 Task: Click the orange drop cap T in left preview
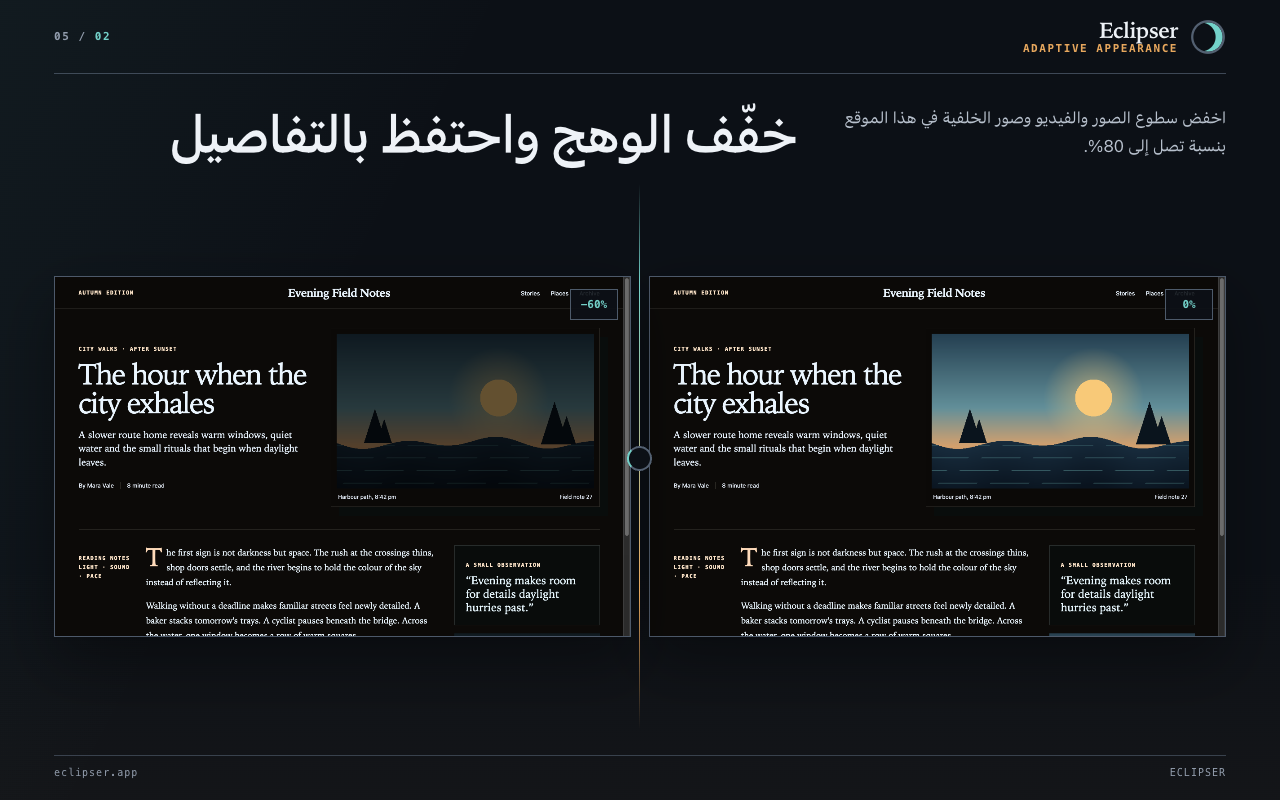click(154, 558)
